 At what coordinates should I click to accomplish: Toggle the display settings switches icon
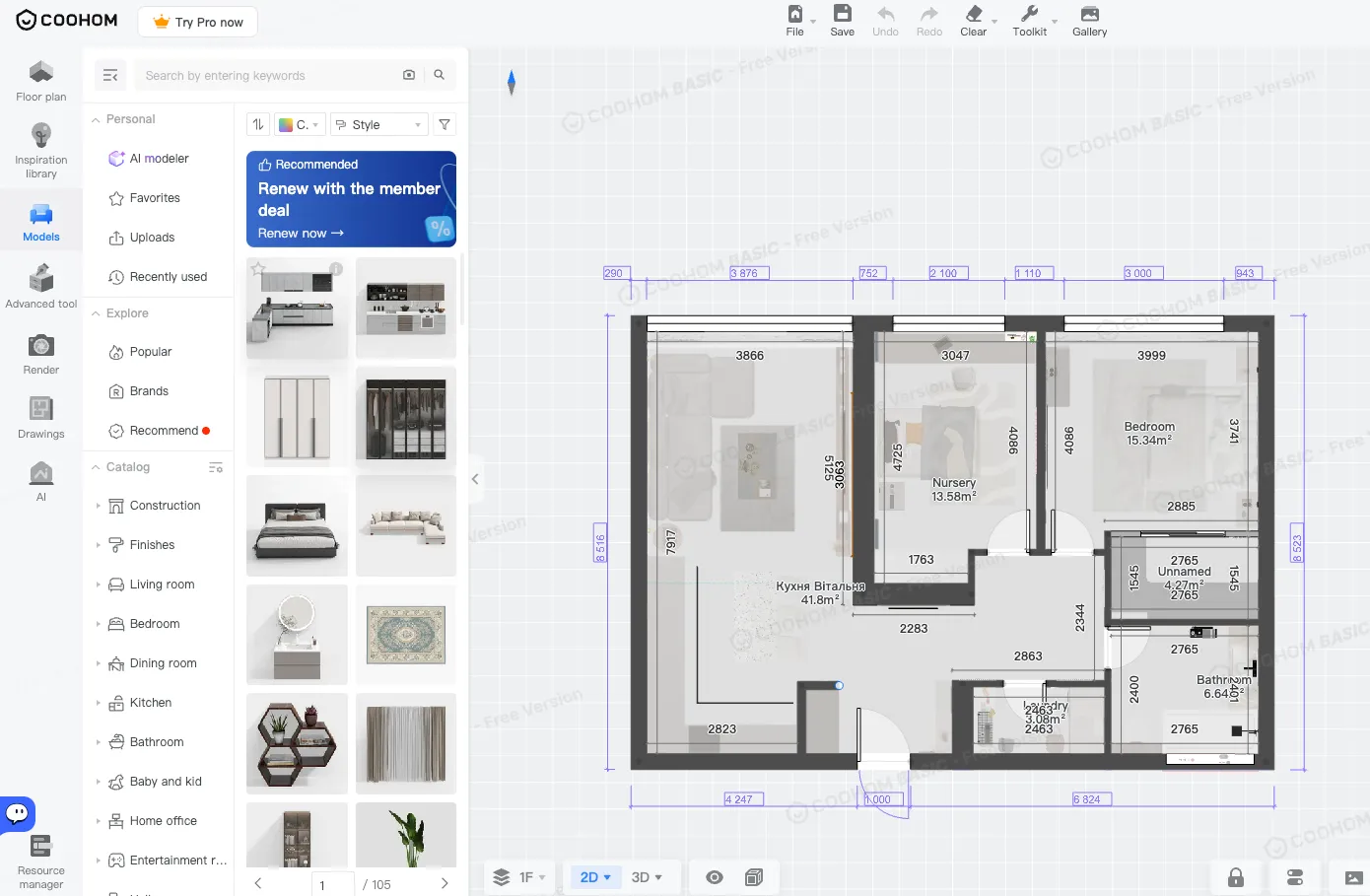coord(1295,877)
